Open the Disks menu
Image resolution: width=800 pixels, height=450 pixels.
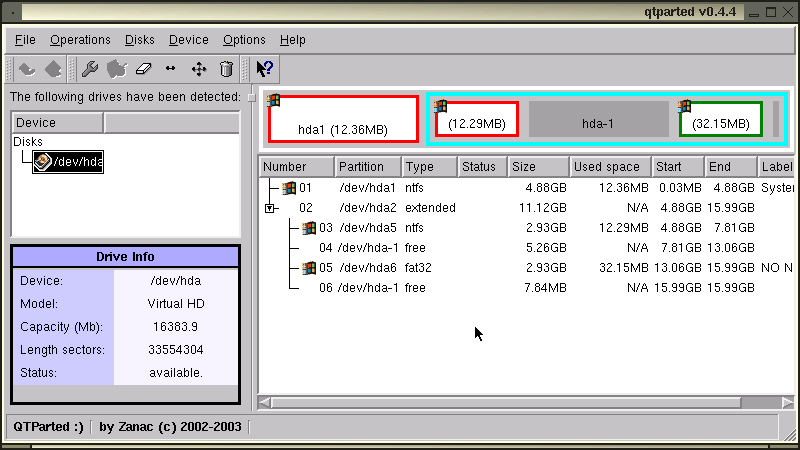pyautogui.click(x=140, y=40)
